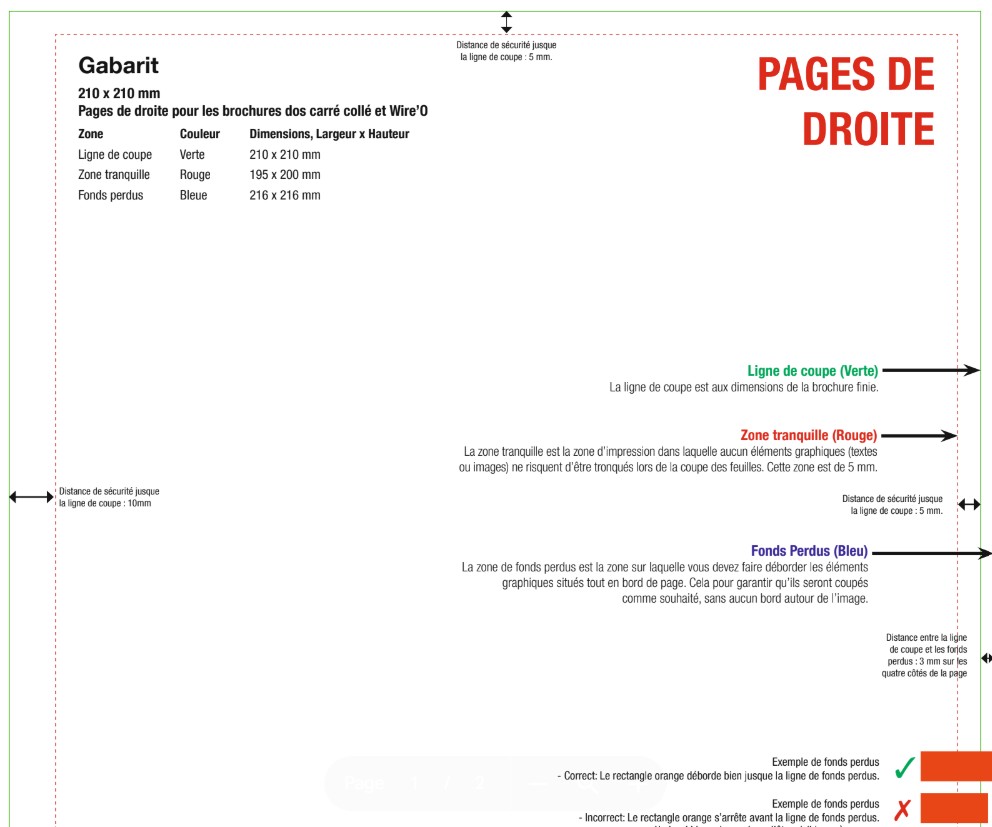Click the second 'Exemple de fonds perdus' label
Image resolution: width=992 pixels, height=827 pixels.
point(826,804)
